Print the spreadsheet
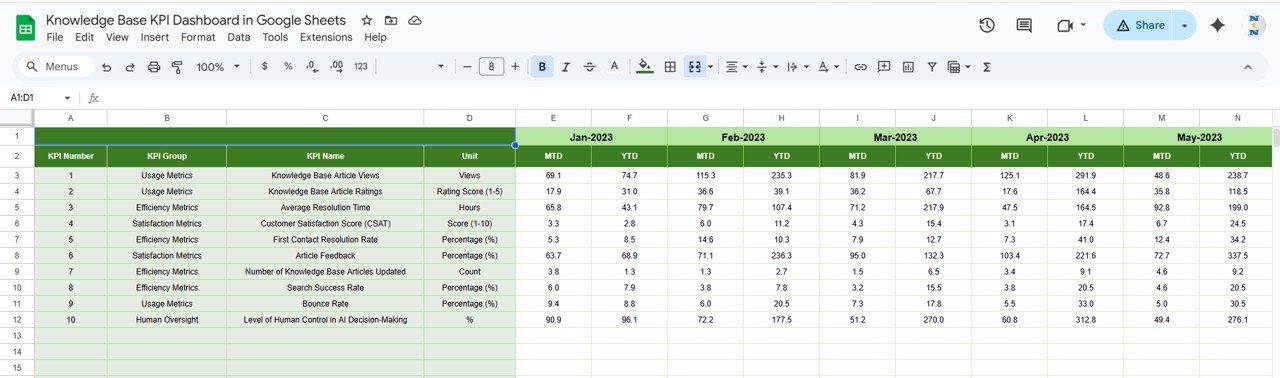The image size is (1280, 378). [x=154, y=67]
